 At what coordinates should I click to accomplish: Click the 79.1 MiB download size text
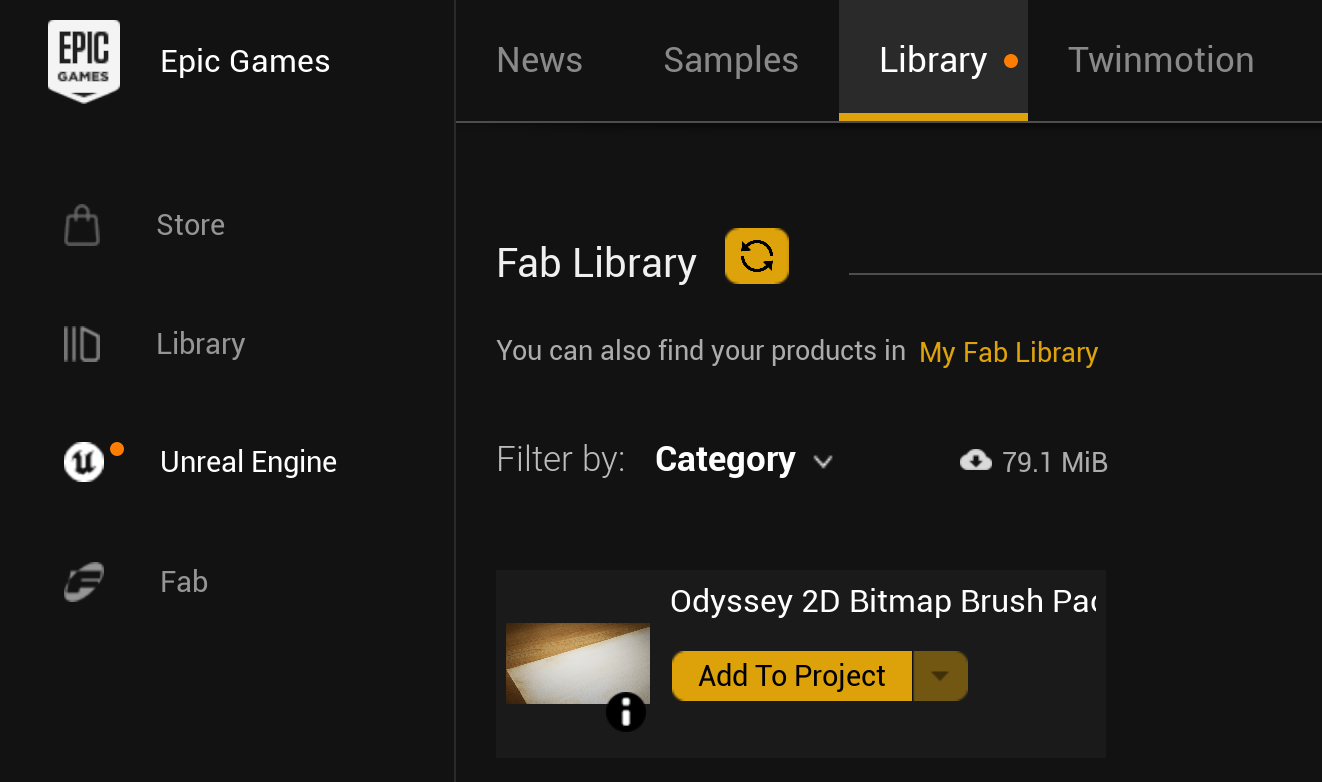(x=1055, y=462)
